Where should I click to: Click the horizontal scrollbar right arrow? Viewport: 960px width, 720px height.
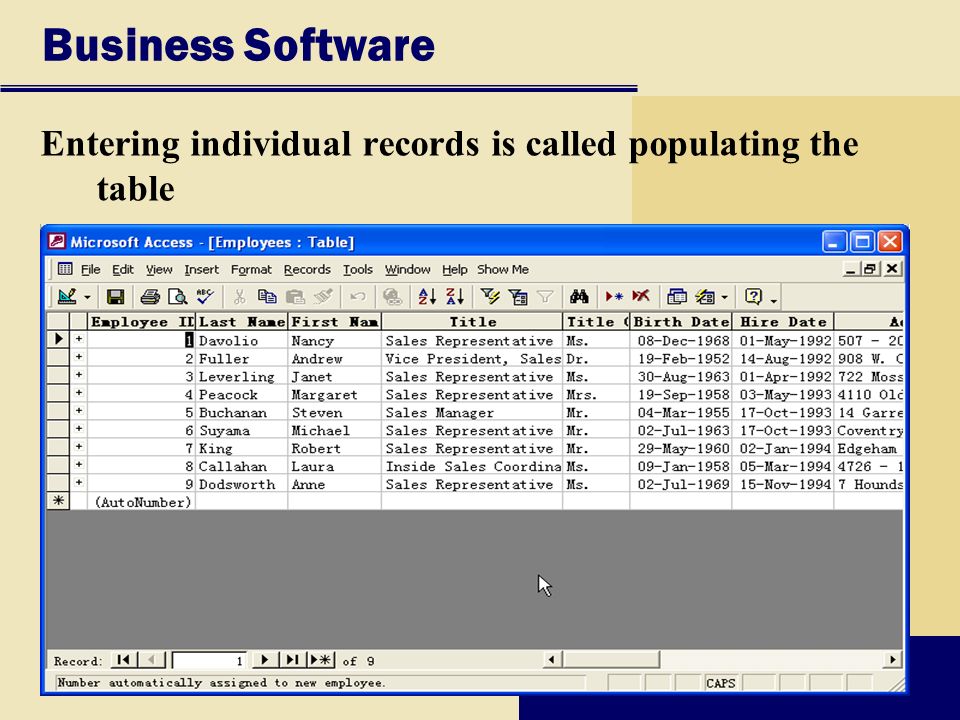click(x=893, y=660)
